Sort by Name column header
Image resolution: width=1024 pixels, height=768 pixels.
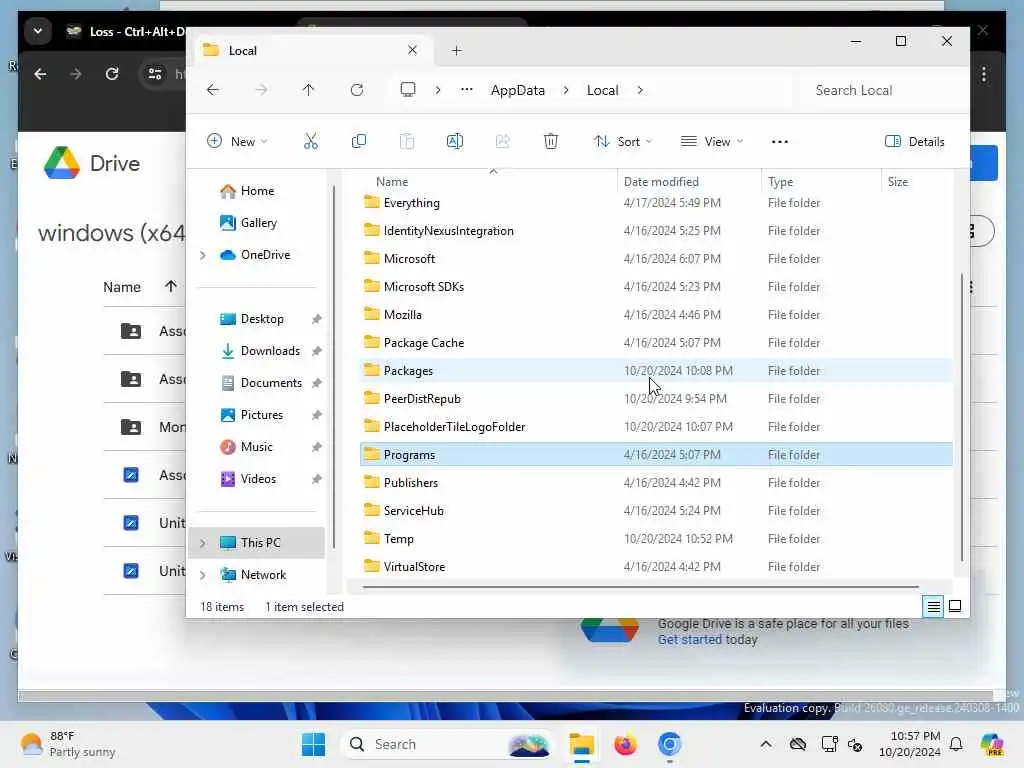coord(392,182)
